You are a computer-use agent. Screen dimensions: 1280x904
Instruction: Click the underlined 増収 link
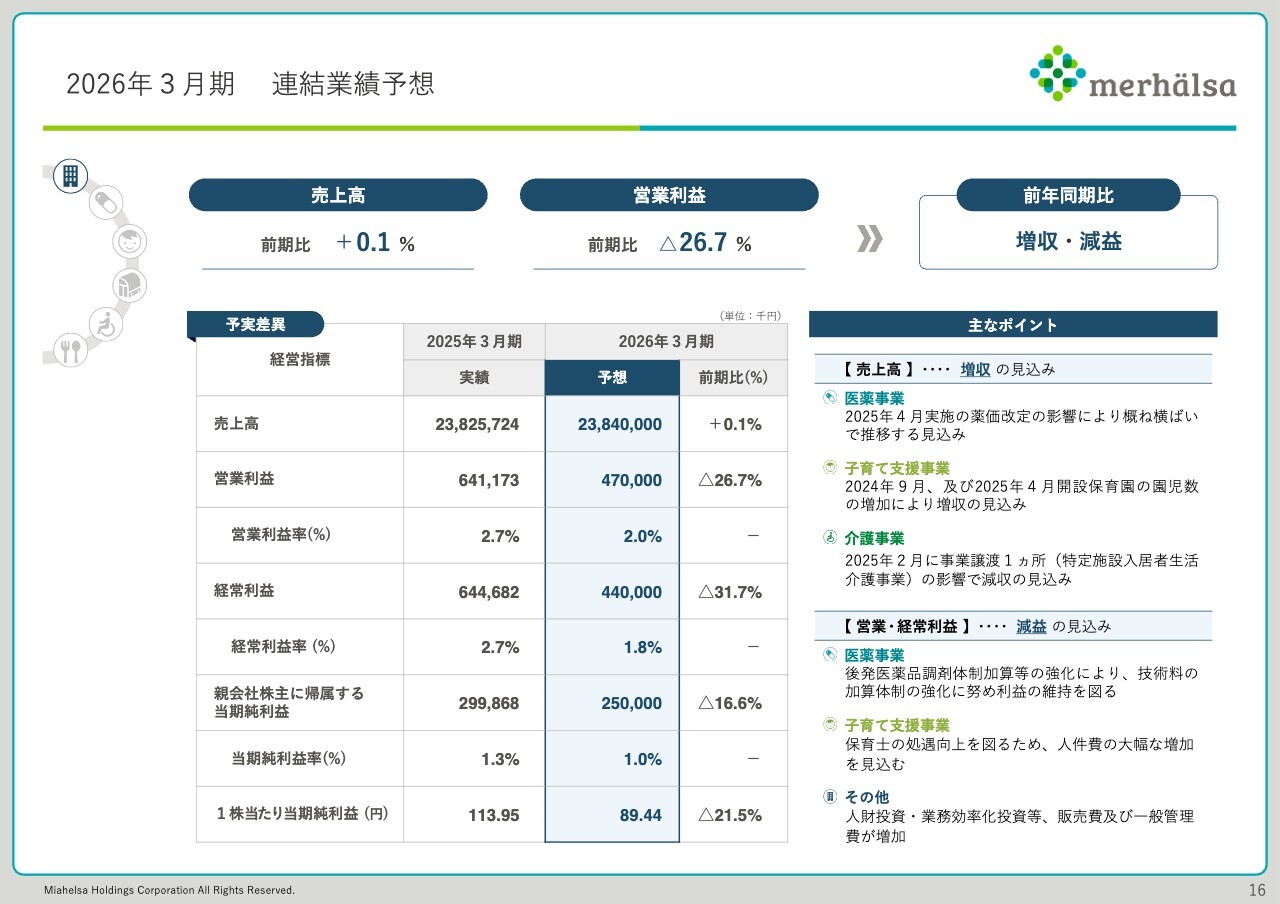(x=975, y=369)
